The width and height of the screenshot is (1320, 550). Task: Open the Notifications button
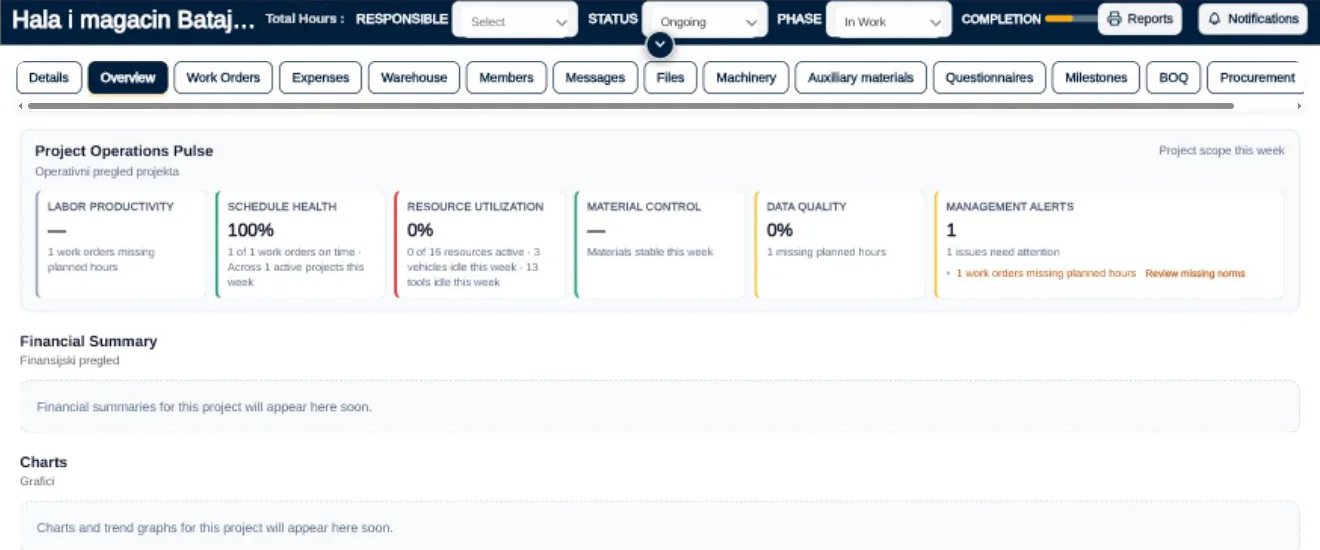point(1253,19)
